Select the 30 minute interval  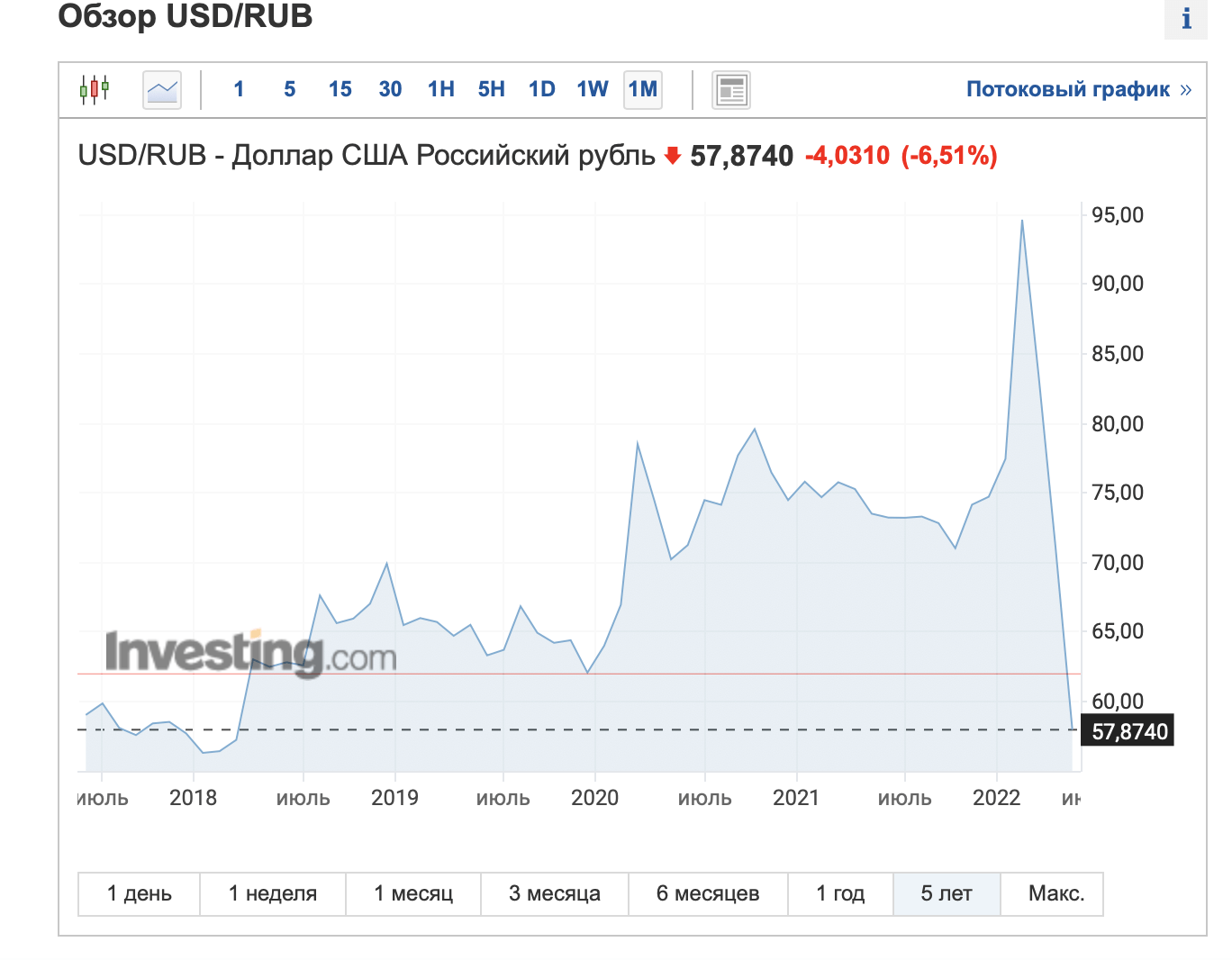click(x=390, y=89)
